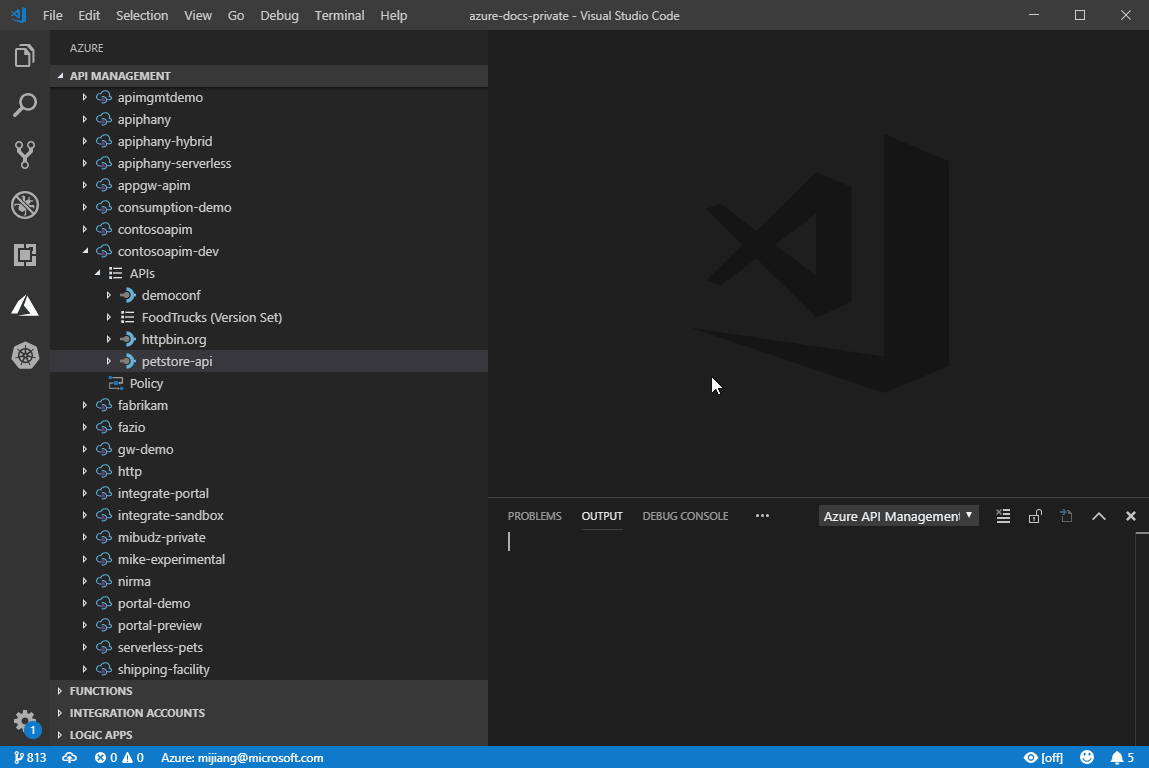Show more panel tabs with ellipsis
This screenshot has width=1149, height=768.
762,516
